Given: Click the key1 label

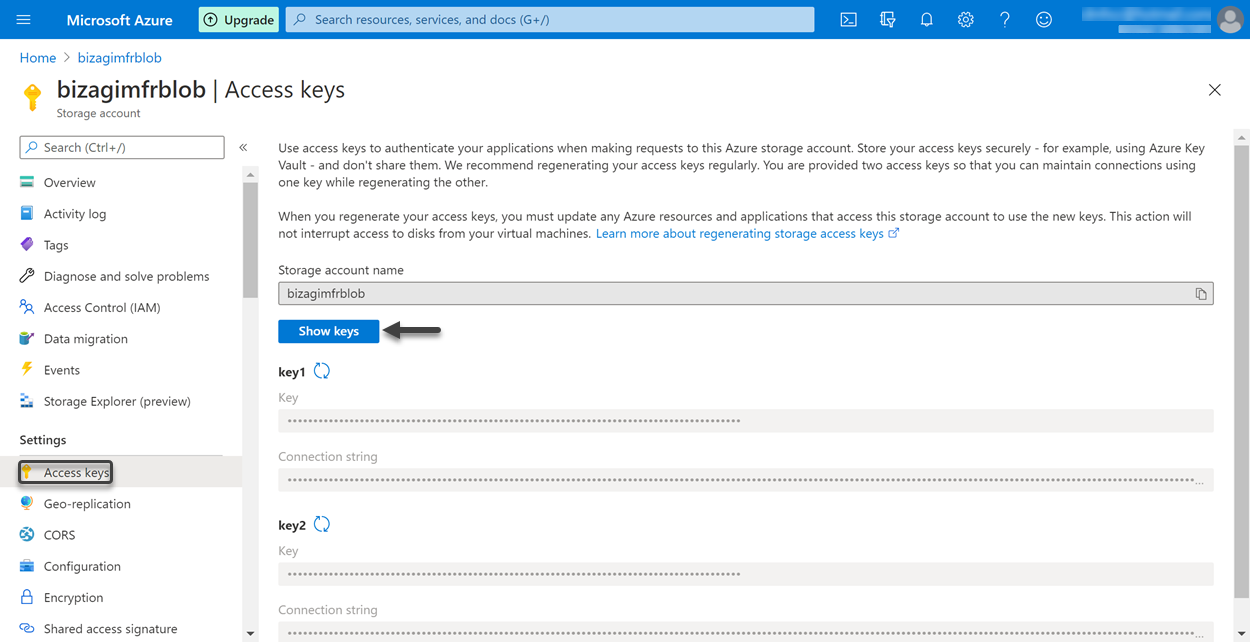Looking at the screenshot, I should click(291, 372).
